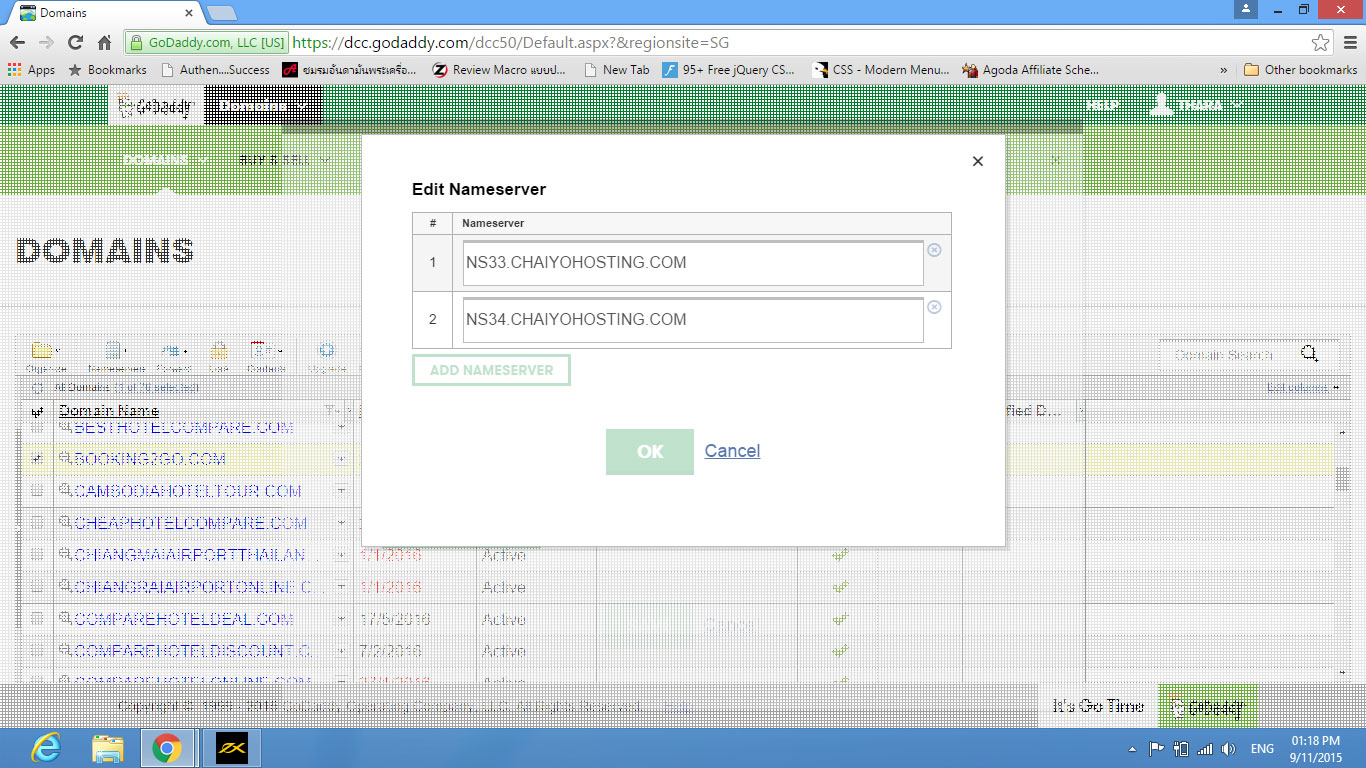This screenshot has width=1366, height=768.
Task: Remove nameserver NS33.CHAIYOHOSTING.COM with its X icon
Action: (x=934, y=250)
